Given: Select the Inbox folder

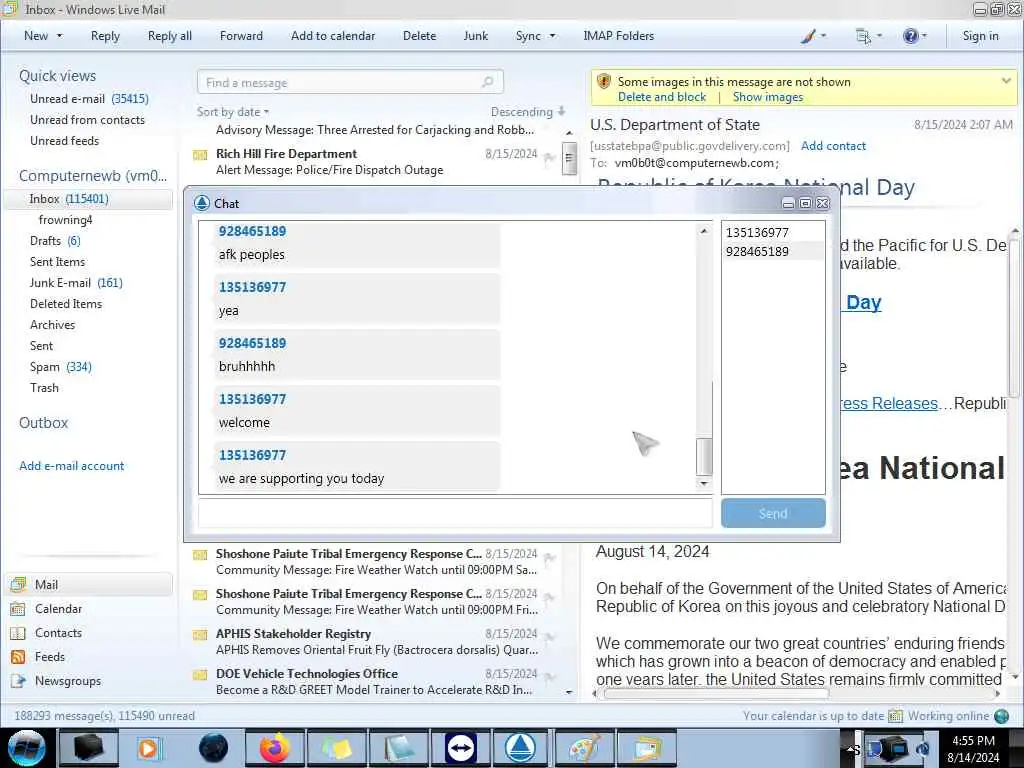Looking at the screenshot, I should coord(89,199).
